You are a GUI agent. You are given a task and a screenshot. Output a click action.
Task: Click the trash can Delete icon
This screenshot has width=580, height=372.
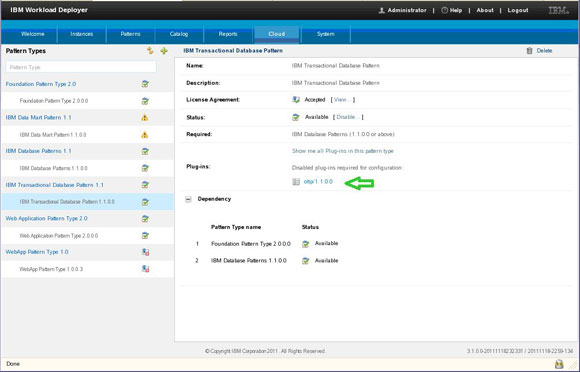tap(529, 51)
